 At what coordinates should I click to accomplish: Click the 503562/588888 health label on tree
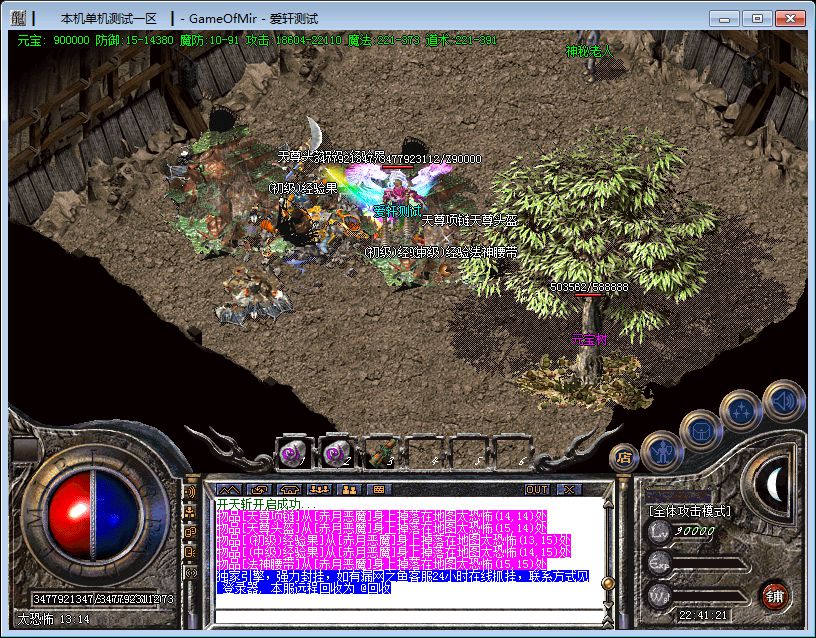[589, 287]
